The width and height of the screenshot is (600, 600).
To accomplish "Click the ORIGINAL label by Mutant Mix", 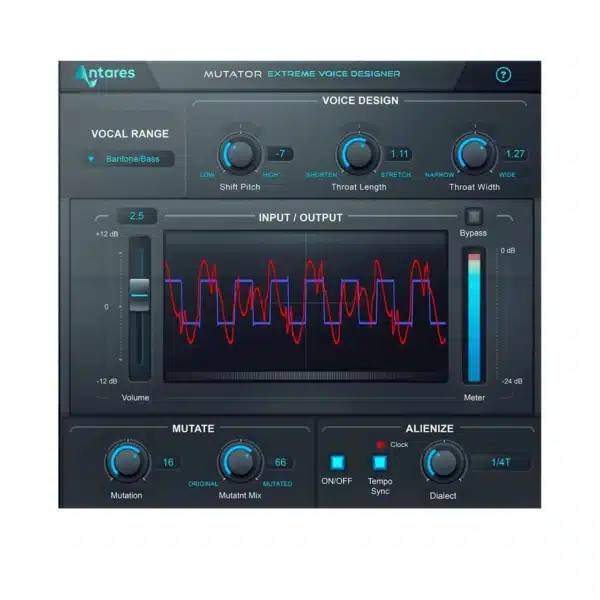I will [203, 484].
